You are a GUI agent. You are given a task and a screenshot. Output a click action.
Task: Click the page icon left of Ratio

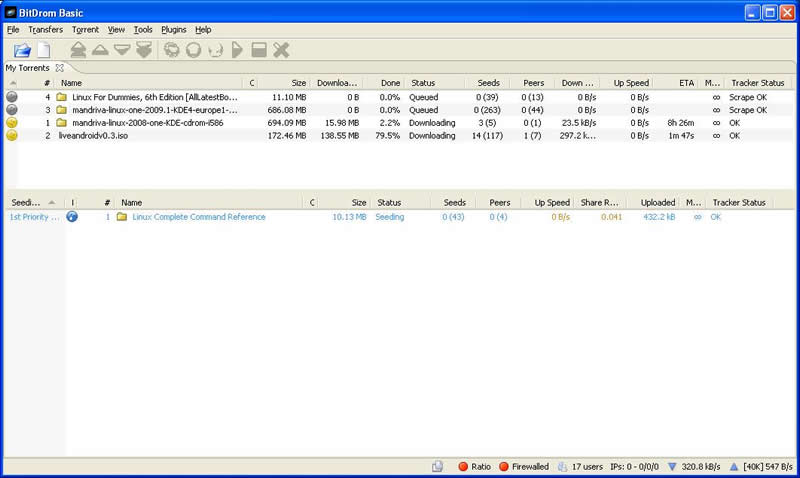click(437, 466)
